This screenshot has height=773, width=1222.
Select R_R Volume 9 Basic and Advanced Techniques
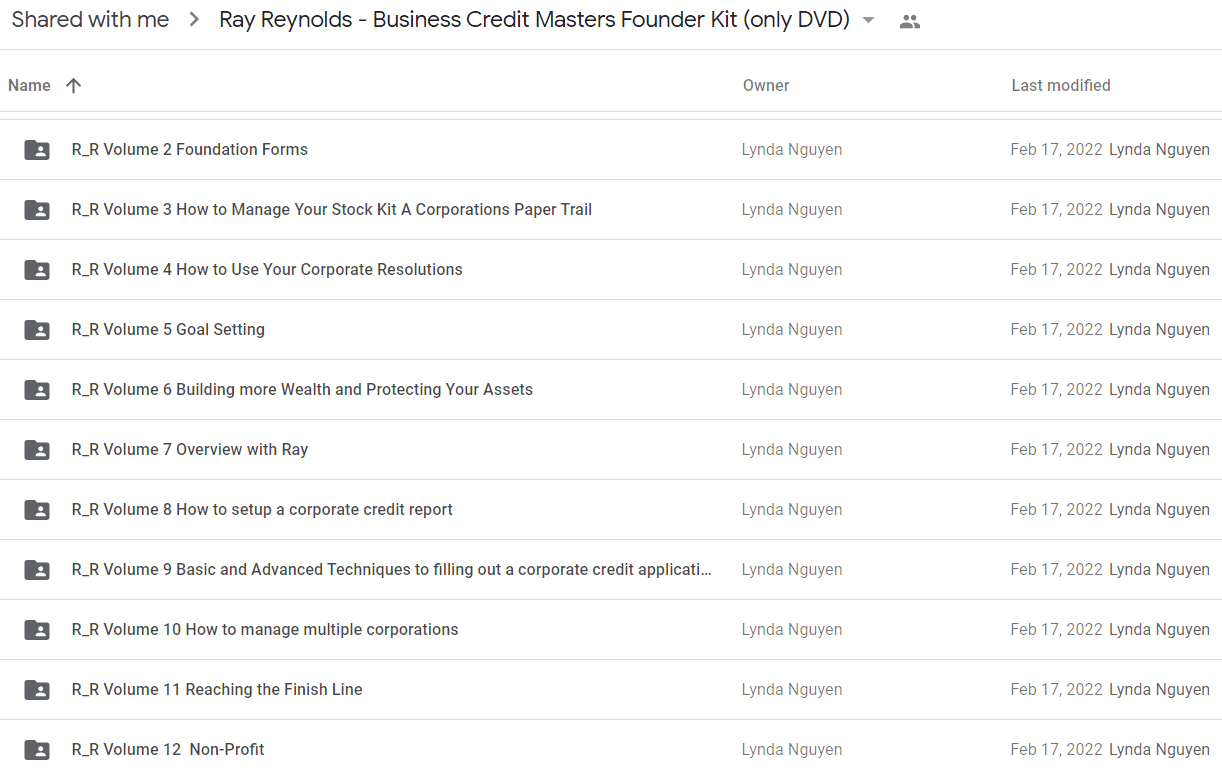[x=392, y=570]
